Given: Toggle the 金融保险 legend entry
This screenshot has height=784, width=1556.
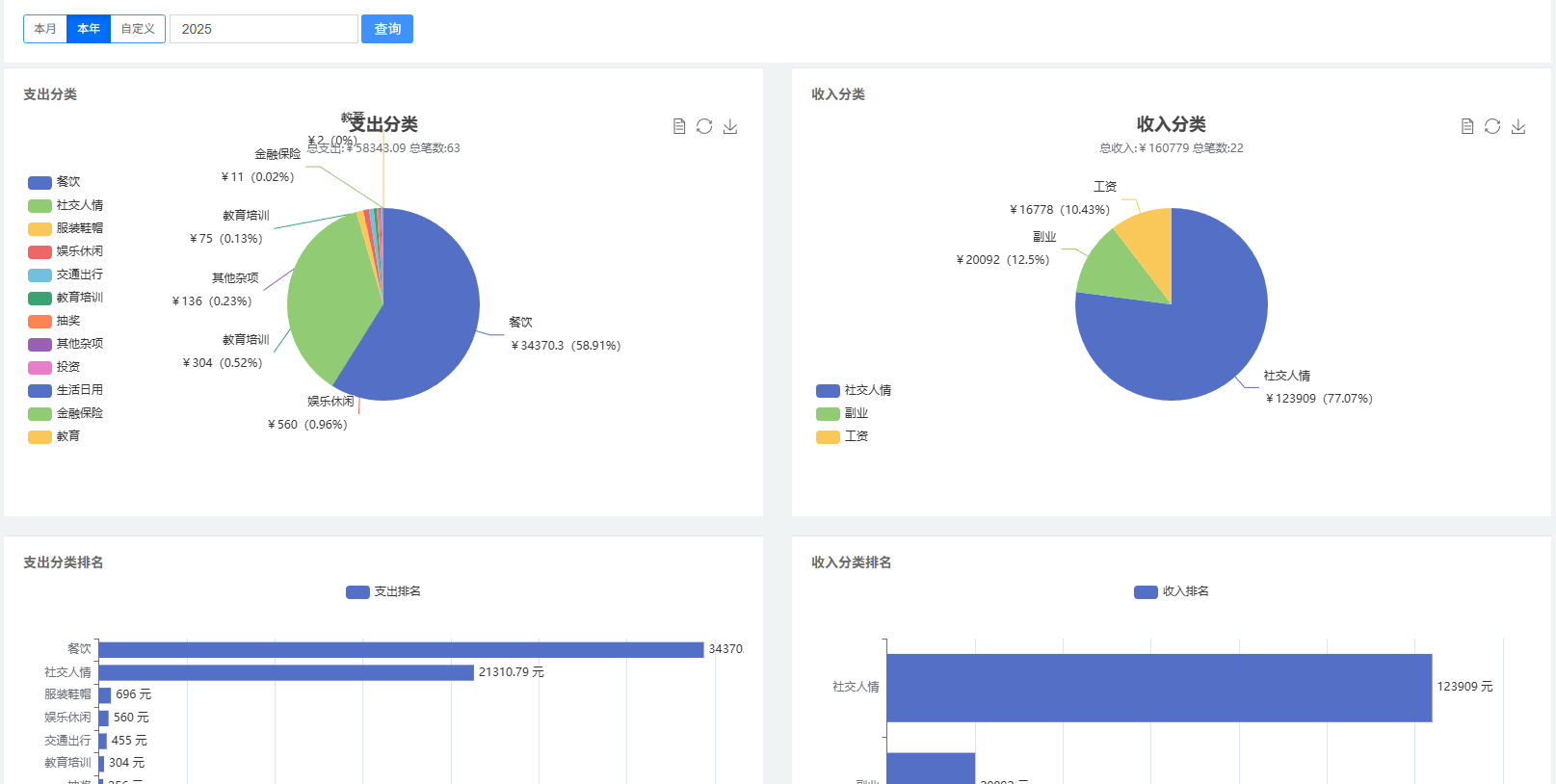Looking at the screenshot, I should pyautogui.click(x=66, y=413).
